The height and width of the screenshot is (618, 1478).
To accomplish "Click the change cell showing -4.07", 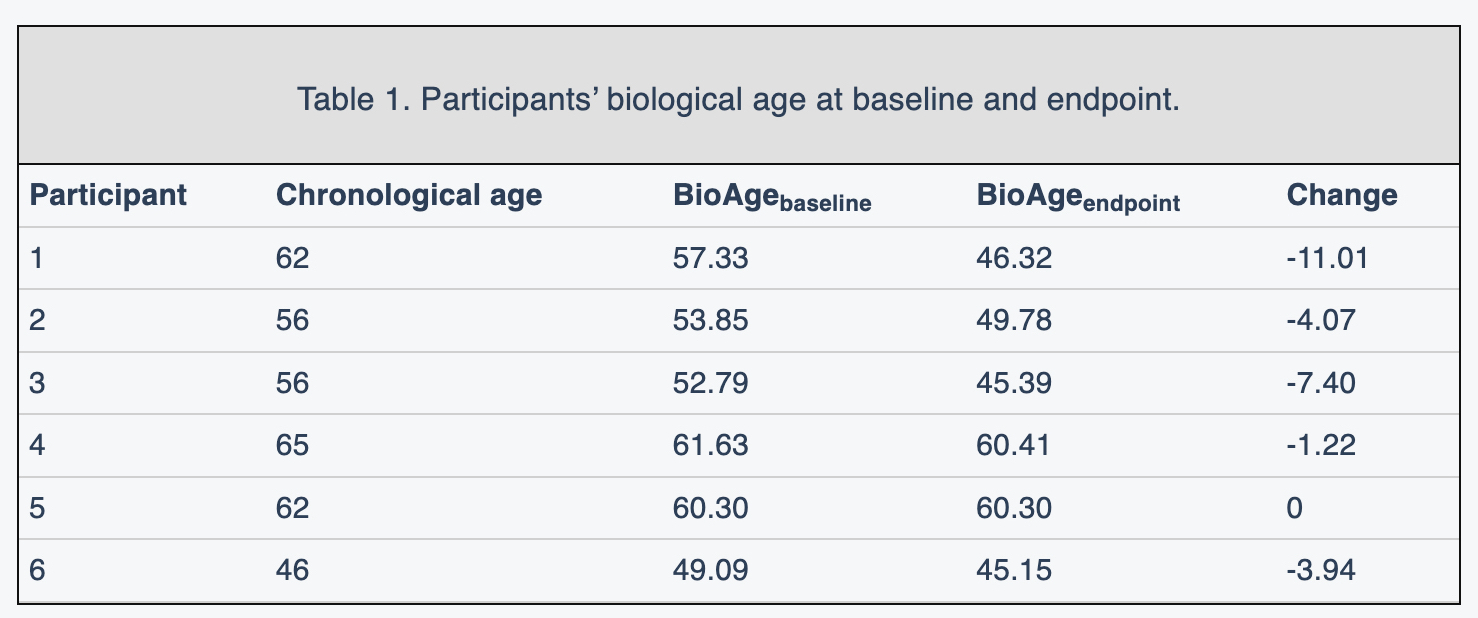I will pos(1321,321).
